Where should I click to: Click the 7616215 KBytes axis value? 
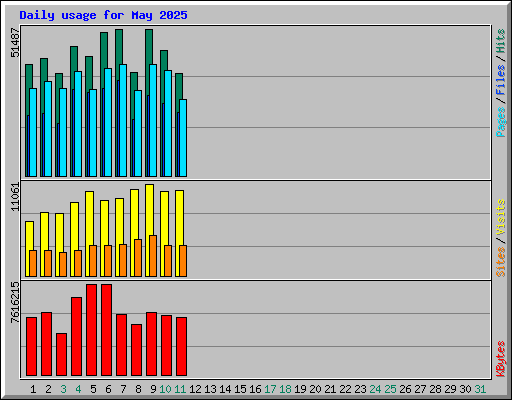15,303
